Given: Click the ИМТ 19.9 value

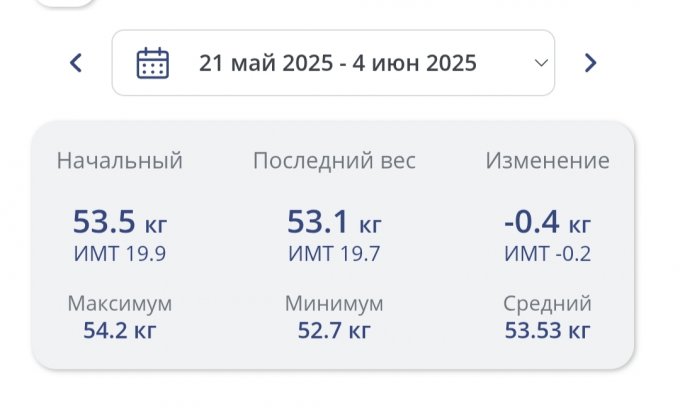Looking at the screenshot, I should 119,254.
